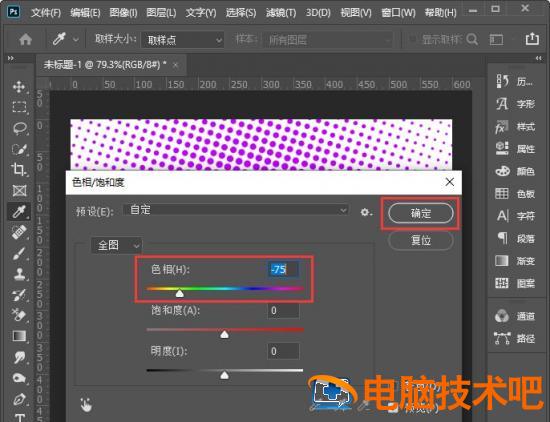Open the 取样大小 dropdown (取样点)
550x422 pixels.
click(x=182, y=40)
